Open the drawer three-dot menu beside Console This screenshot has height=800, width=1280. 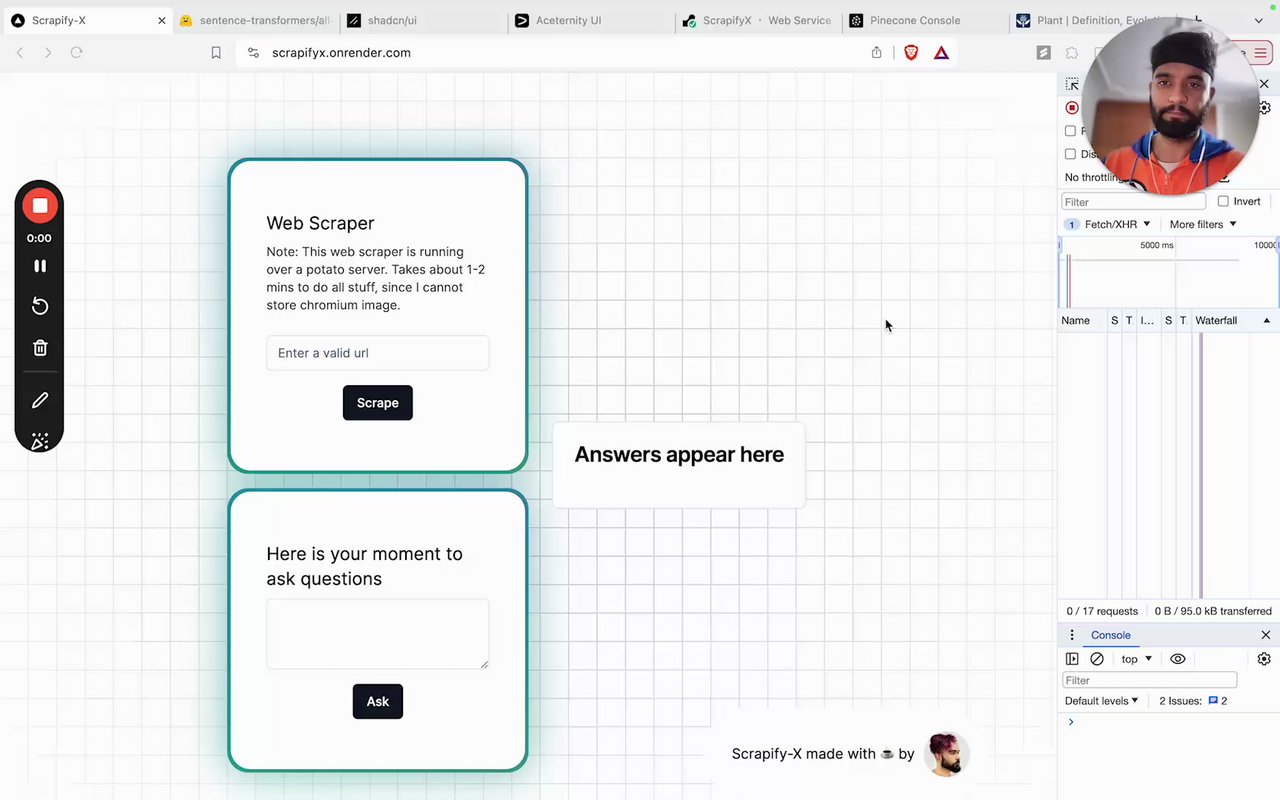click(1072, 635)
